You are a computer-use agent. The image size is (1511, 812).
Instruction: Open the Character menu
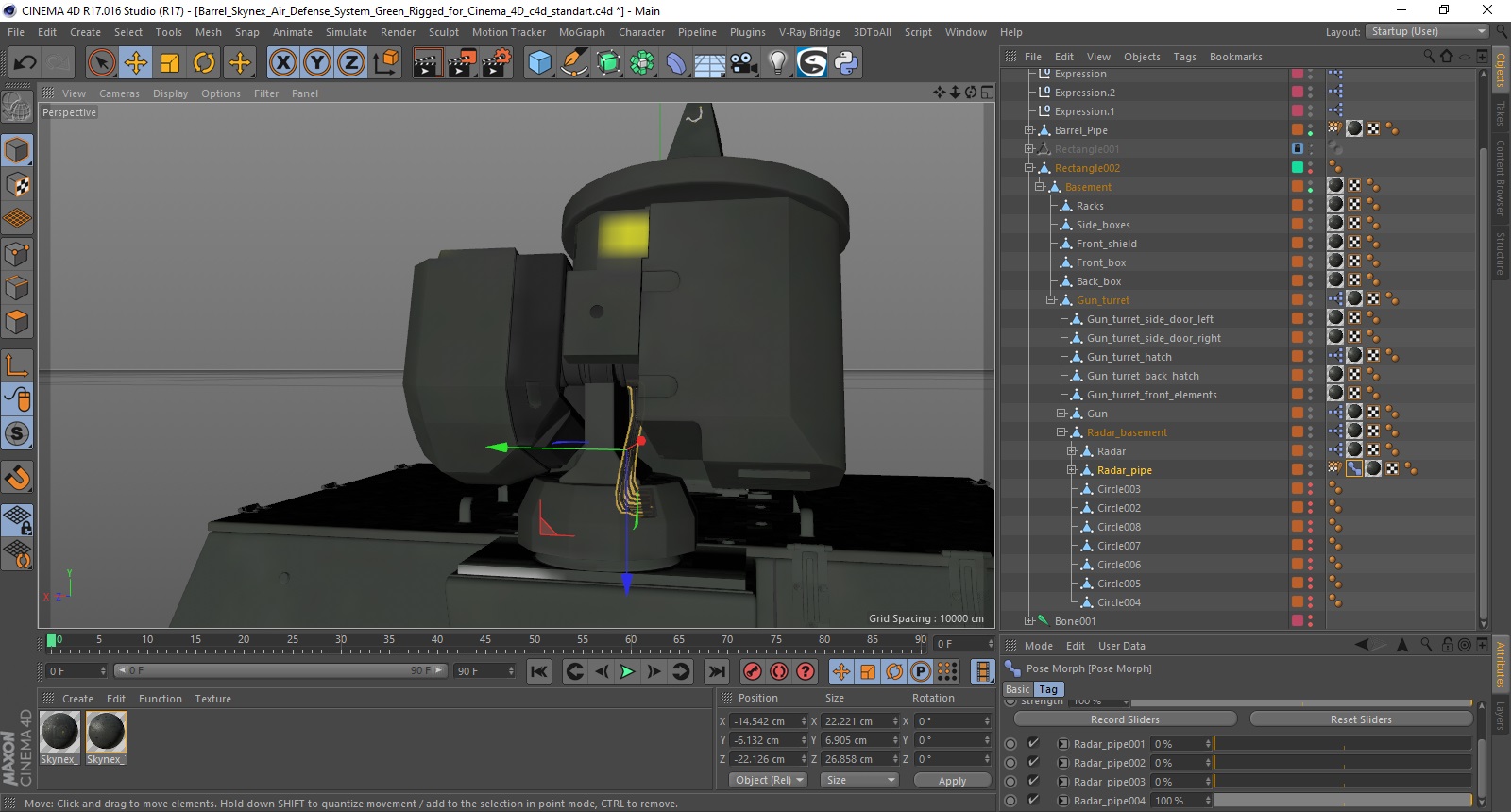(x=641, y=32)
